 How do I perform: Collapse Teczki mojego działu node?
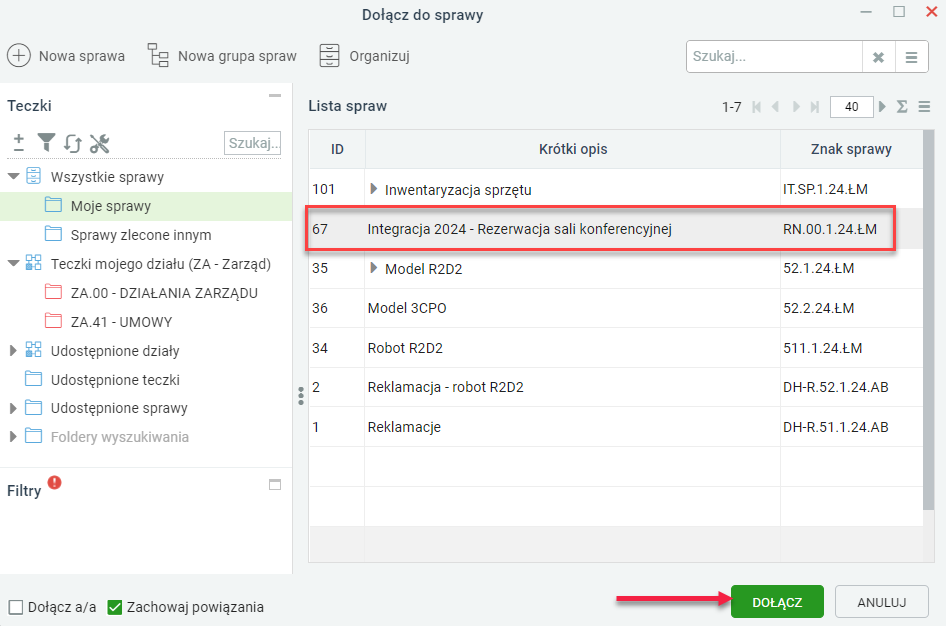[x=13, y=264]
